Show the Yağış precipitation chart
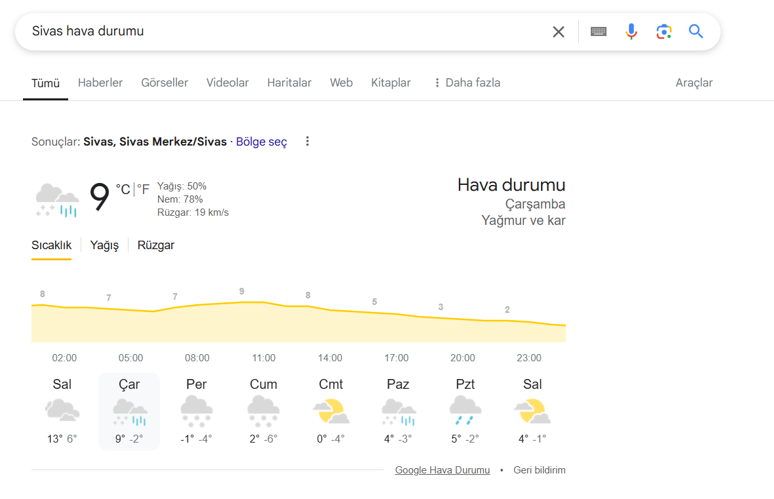 [x=104, y=245]
